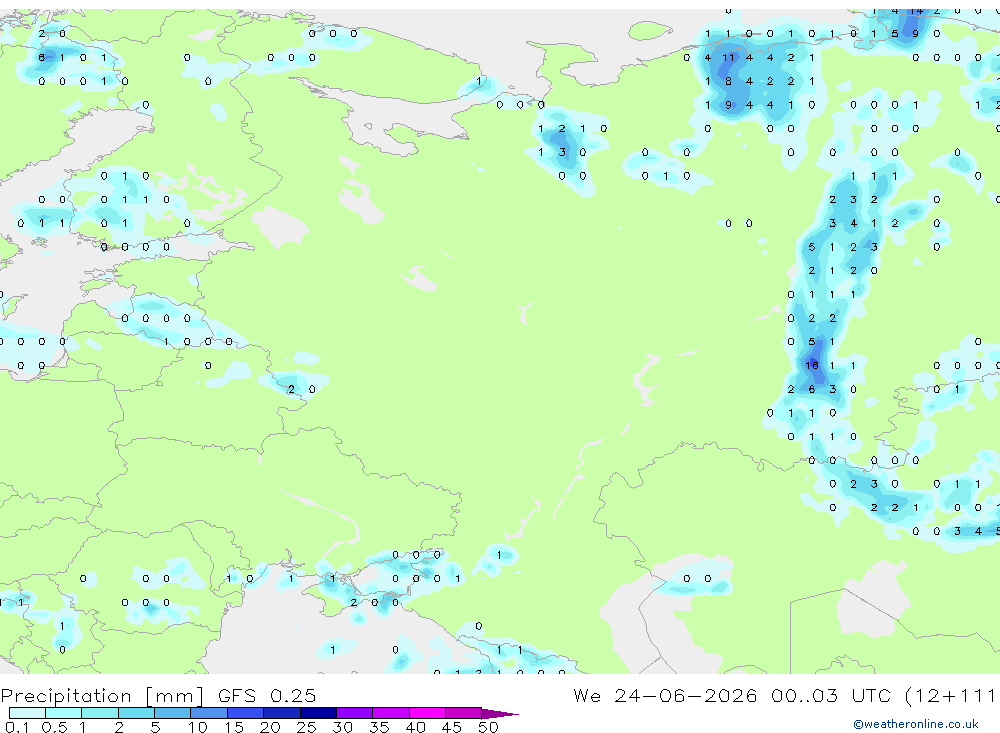This screenshot has width=1000, height=733.
Task: Click the "00..03 UTC" time label
Action: point(831,696)
